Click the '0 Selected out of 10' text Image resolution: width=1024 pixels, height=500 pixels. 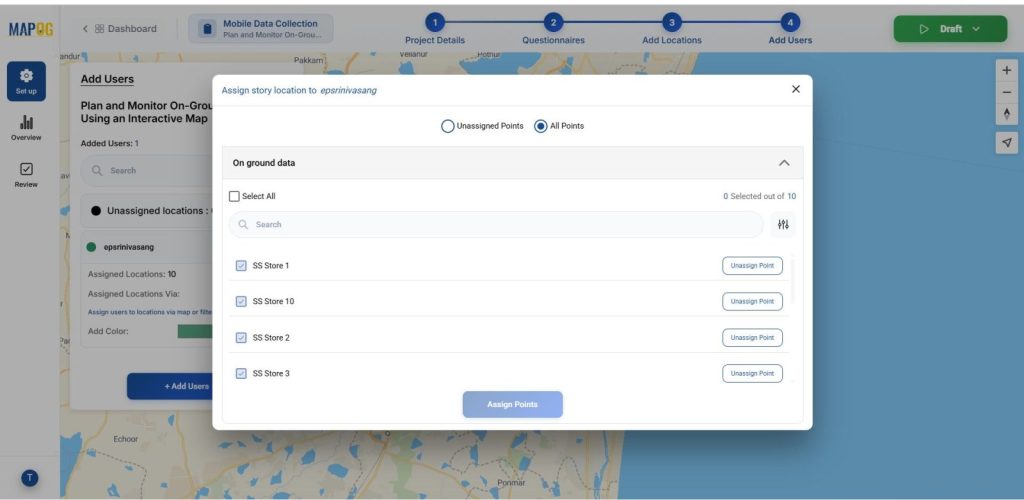click(760, 196)
